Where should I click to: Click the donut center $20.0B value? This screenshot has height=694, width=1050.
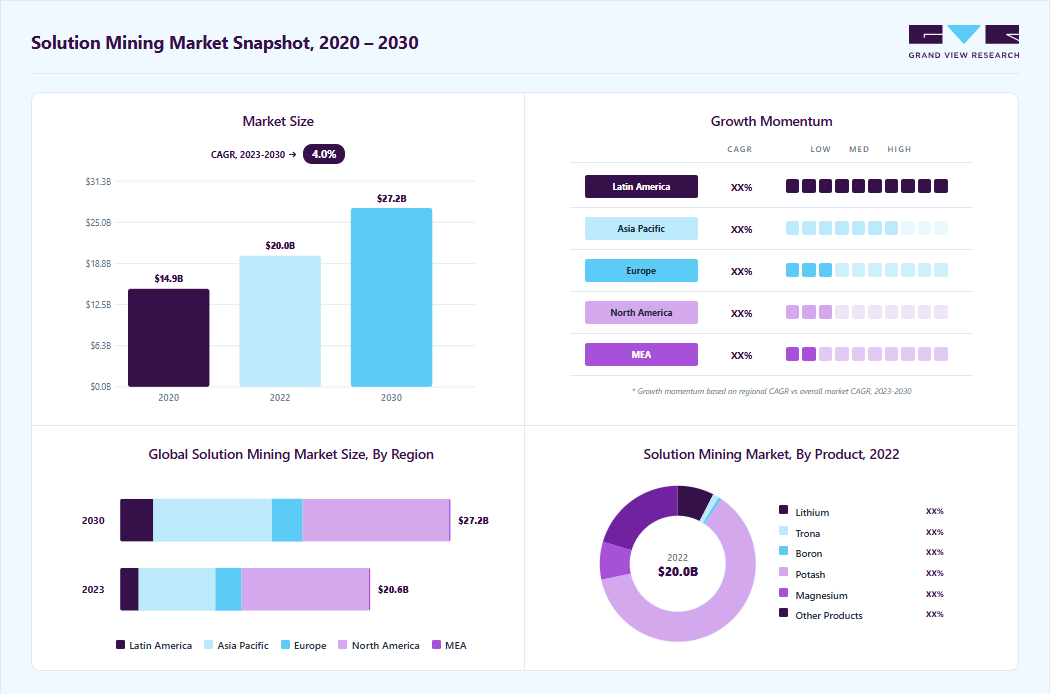pos(678,571)
